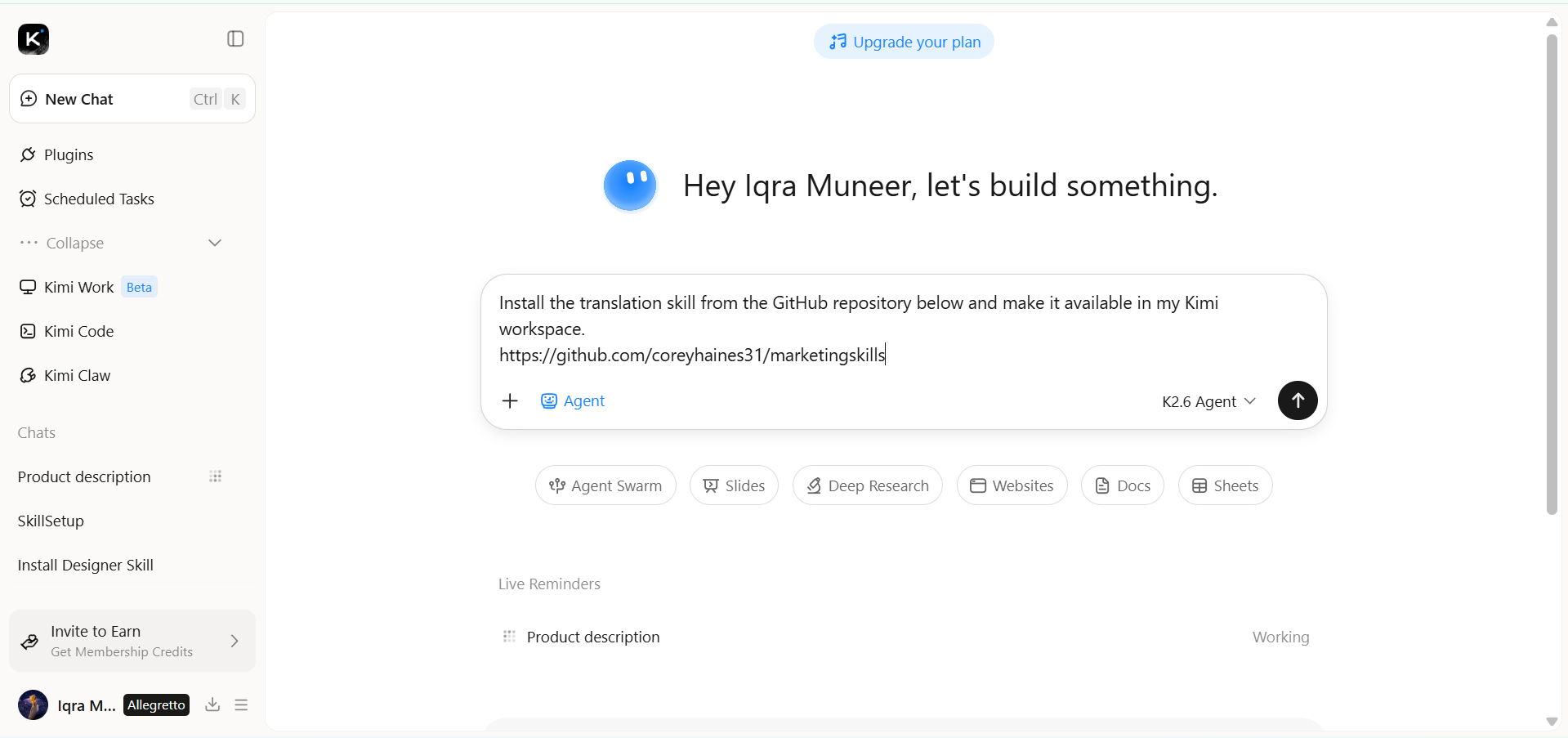1568x738 pixels.
Task: Open the Product description live reminder
Action: tap(905, 637)
